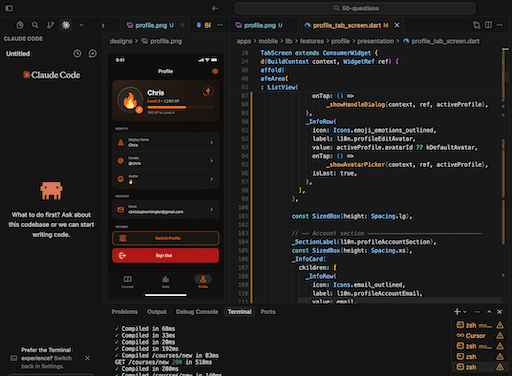Open the lib breadcrumb segment
This screenshot has width=512, height=376.
click(x=289, y=41)
